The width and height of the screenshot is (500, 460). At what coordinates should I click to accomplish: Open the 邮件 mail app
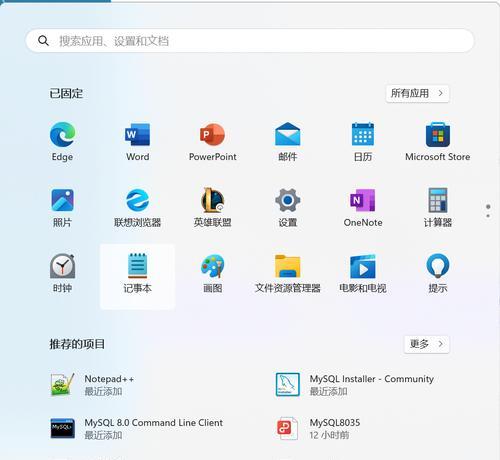tap(288, 141)
